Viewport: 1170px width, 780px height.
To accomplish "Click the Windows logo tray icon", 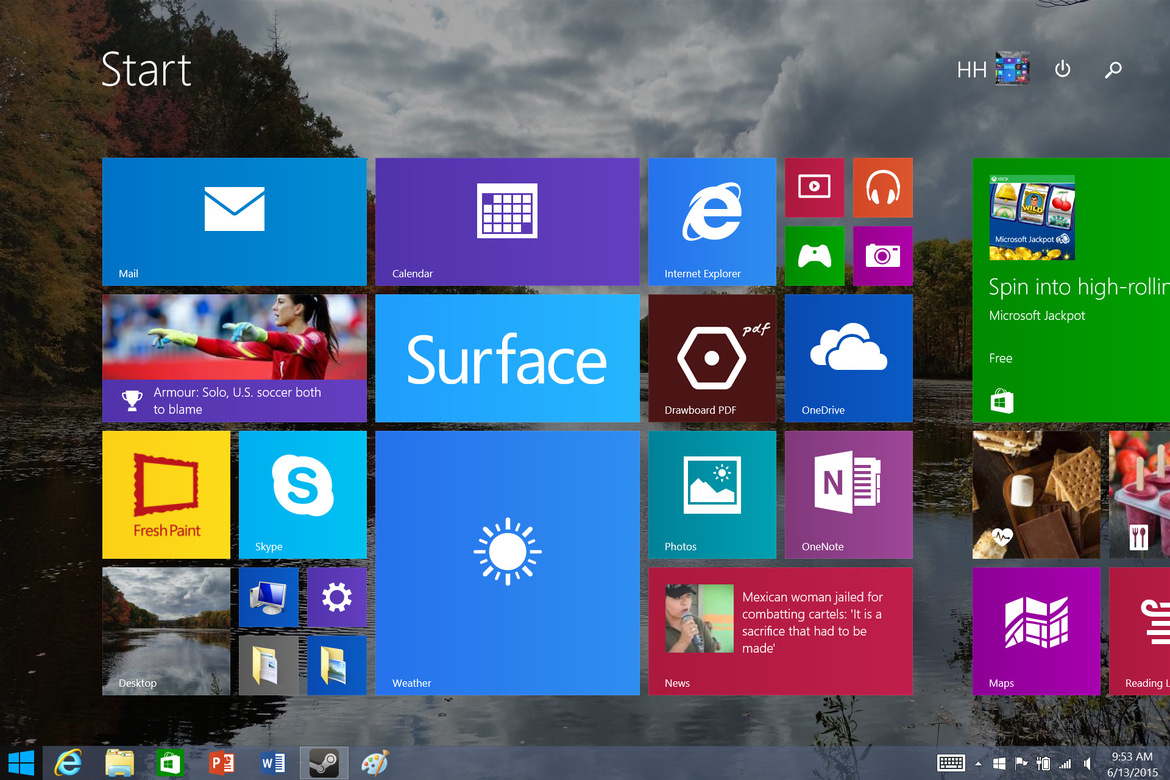I will (x=999, y=764).
